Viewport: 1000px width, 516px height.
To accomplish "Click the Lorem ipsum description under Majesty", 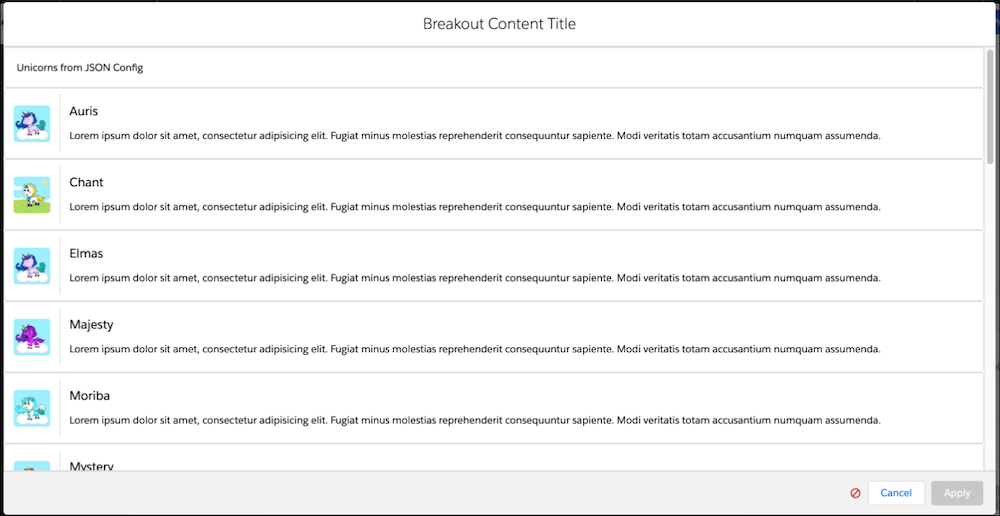I will (x=475, y=349).
